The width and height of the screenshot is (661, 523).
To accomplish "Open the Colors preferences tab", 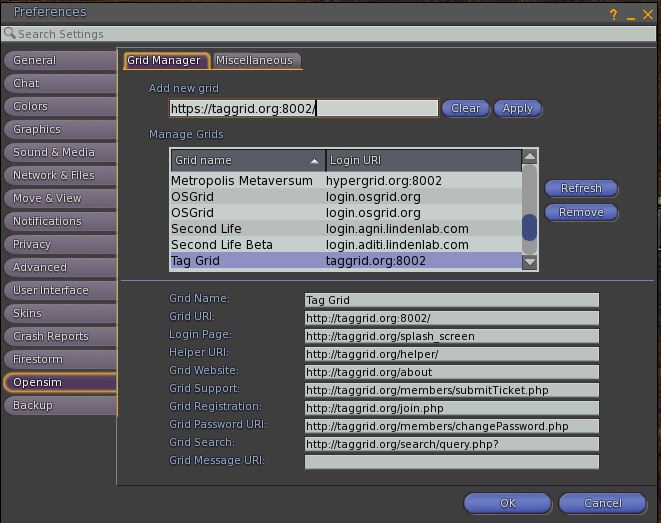I will pos(60,106).
